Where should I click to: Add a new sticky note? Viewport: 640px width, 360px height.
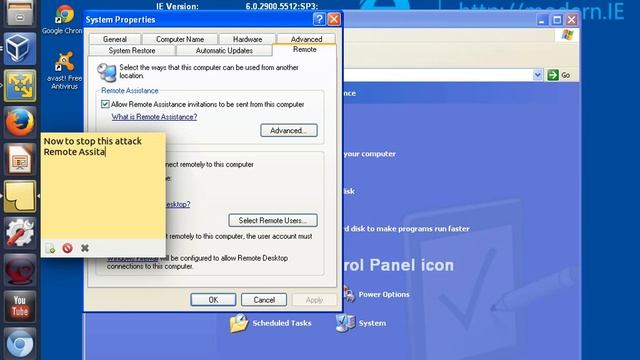51,248
